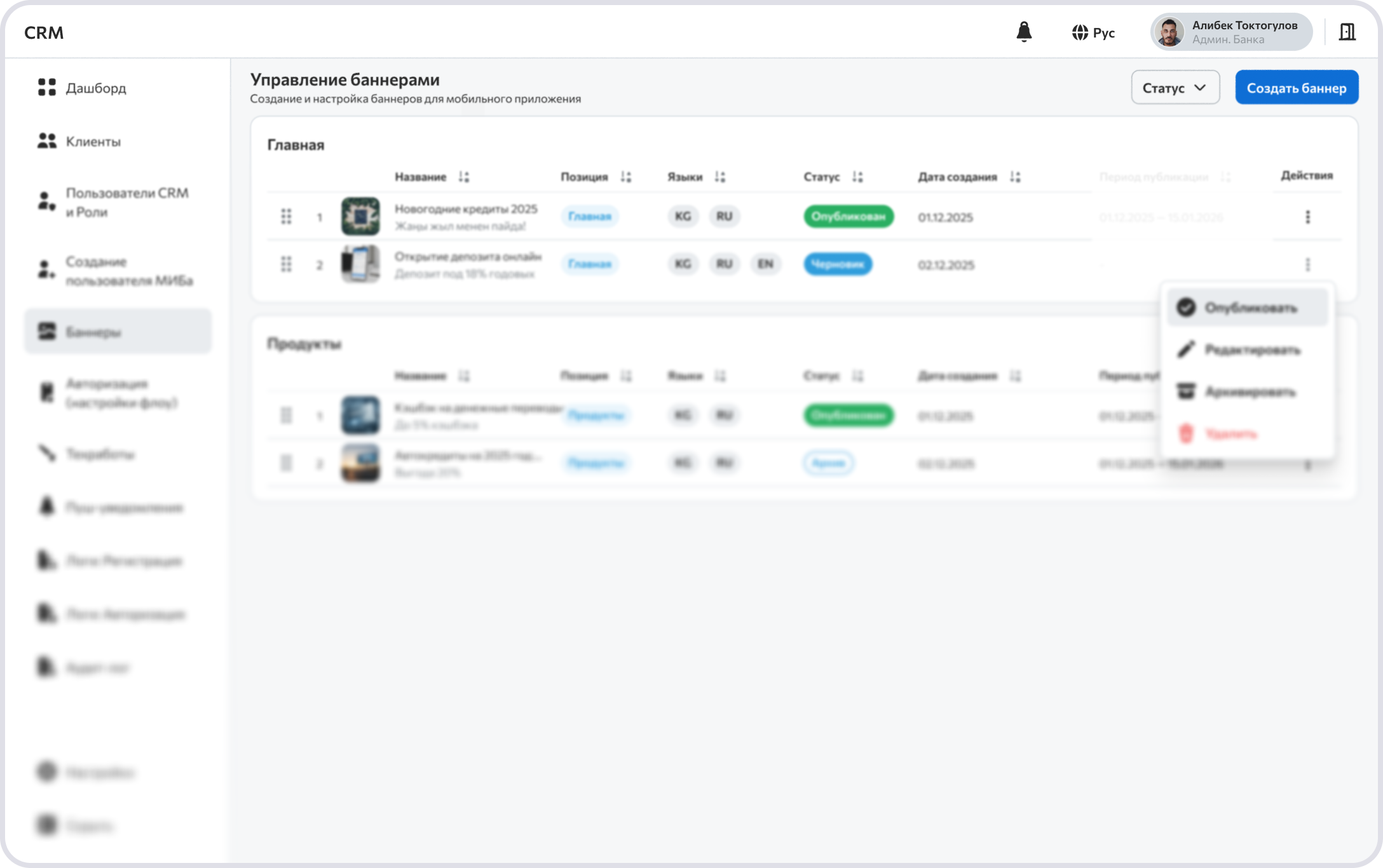Open three-dot actions for Новогодние кредиты 2025

point(1307,217)
